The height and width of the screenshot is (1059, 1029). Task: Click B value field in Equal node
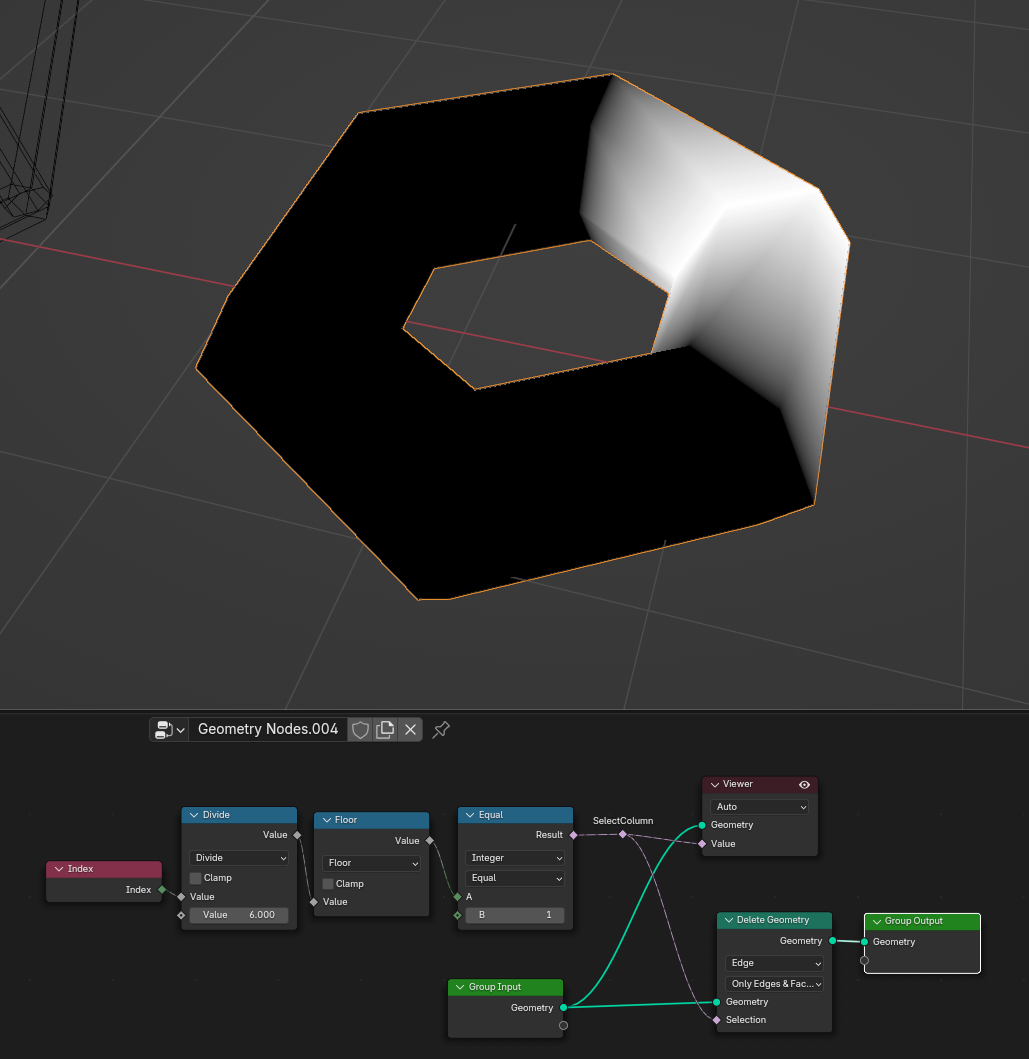(x=514, y=915)
